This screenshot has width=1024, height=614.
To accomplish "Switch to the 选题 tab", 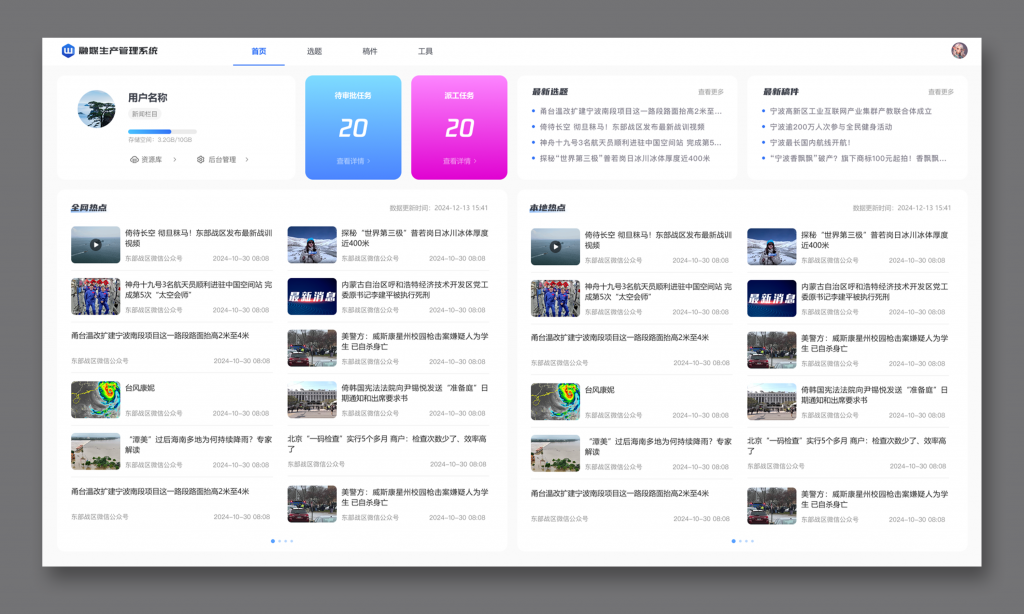I will pyautogui.click(x=314, y=51).
